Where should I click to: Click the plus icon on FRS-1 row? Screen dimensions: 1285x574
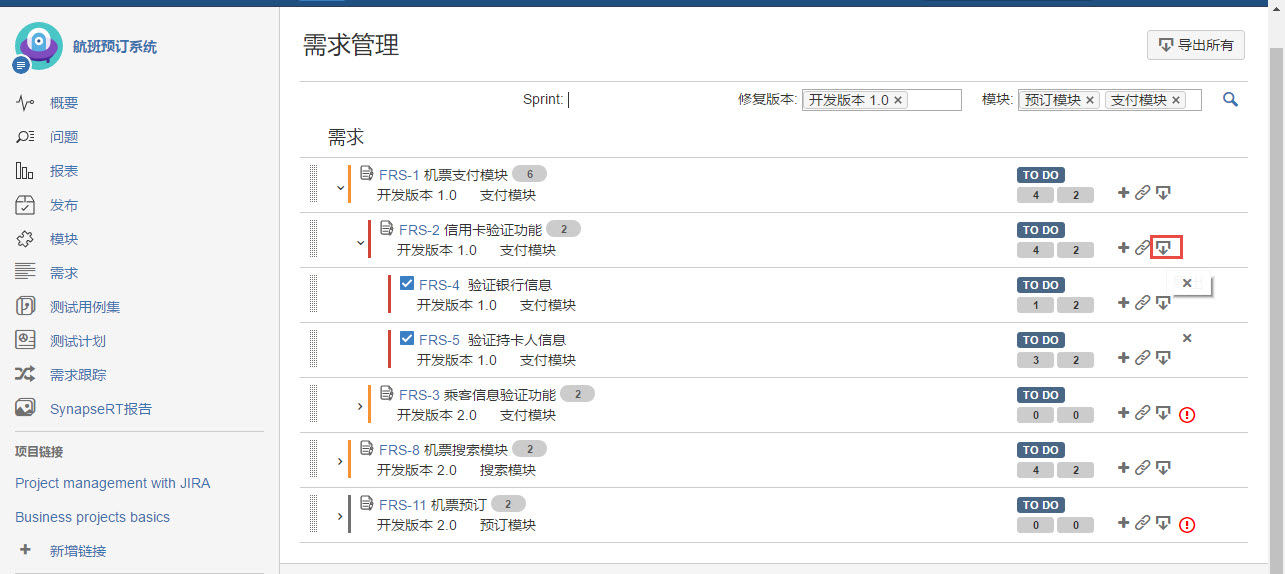click(x=1123, y=193)
